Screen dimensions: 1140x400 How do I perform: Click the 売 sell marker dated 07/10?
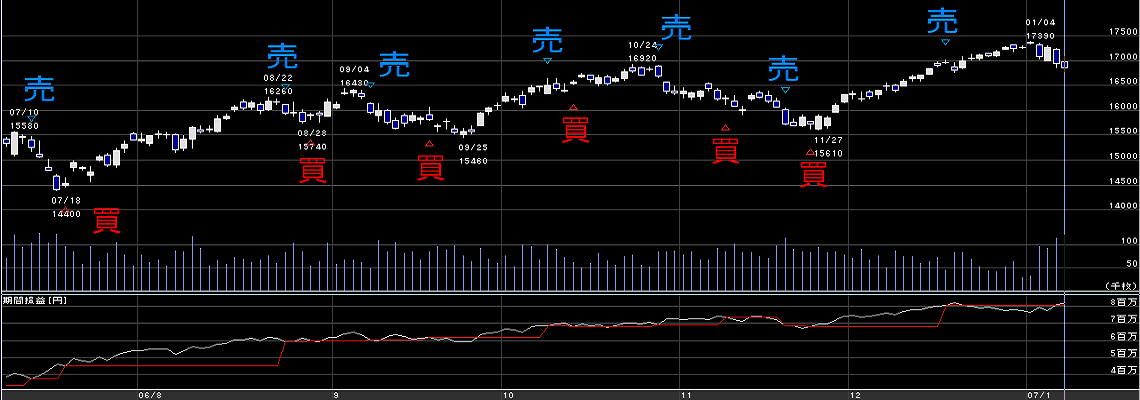[40, 88]
